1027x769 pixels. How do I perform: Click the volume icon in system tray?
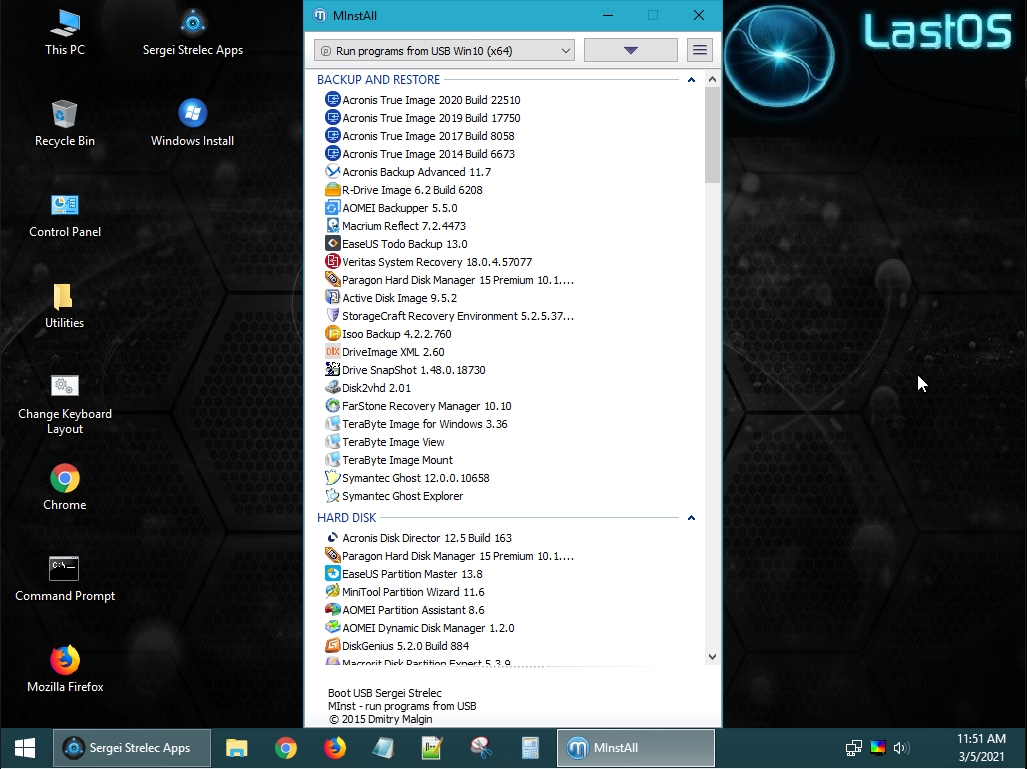point(902,748)
